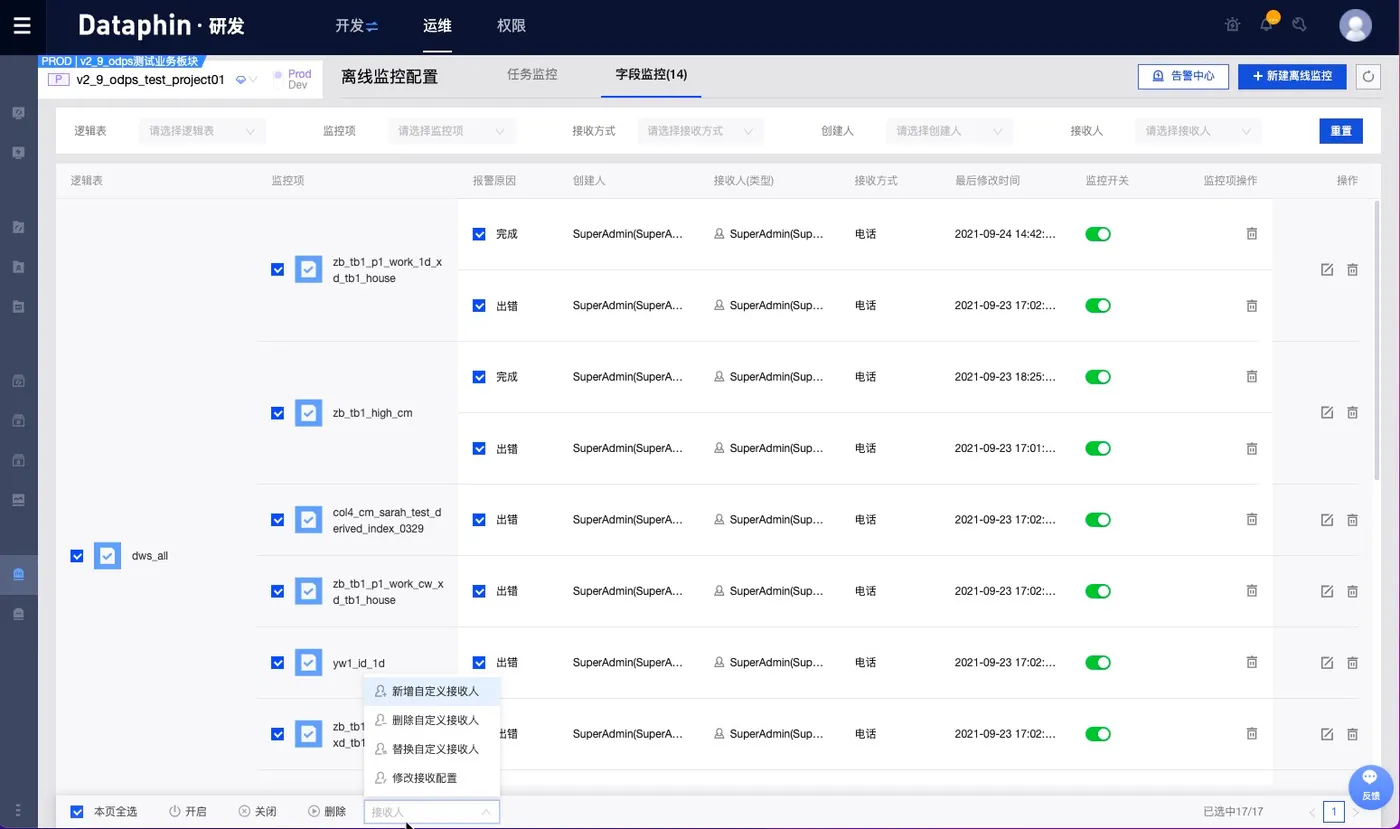Go to page 1 in pagination
Screen dimensions: 1400x829
coord(1333,812)
